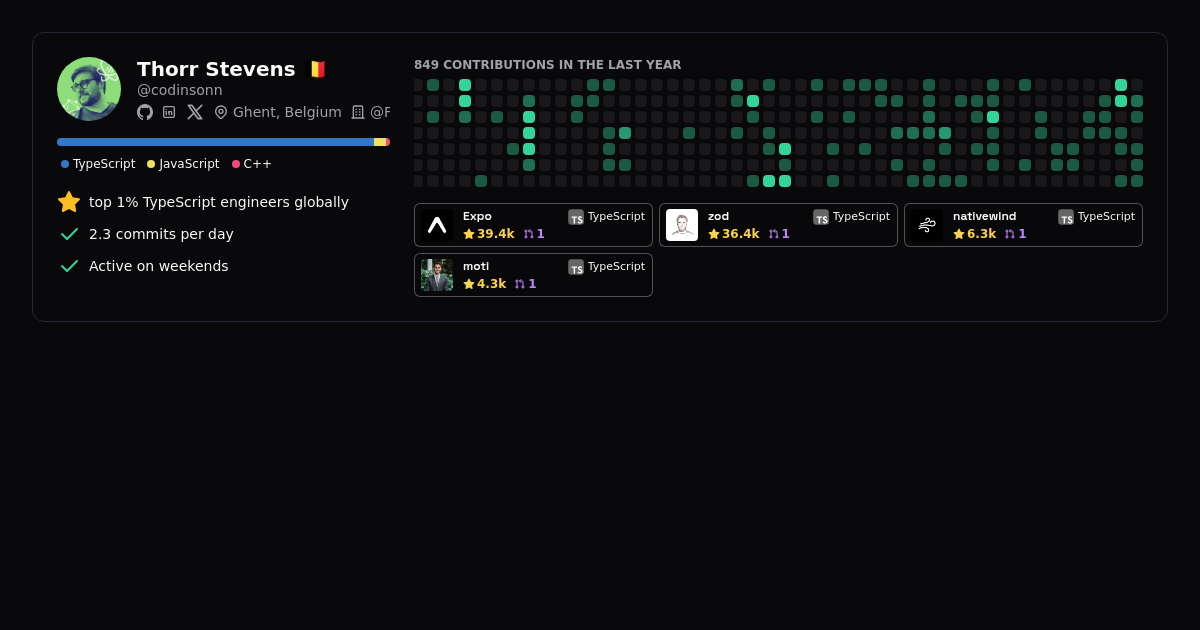The image size is (1200, 630).
Task: Click the pull request icon in zod card
Action: 773,234
